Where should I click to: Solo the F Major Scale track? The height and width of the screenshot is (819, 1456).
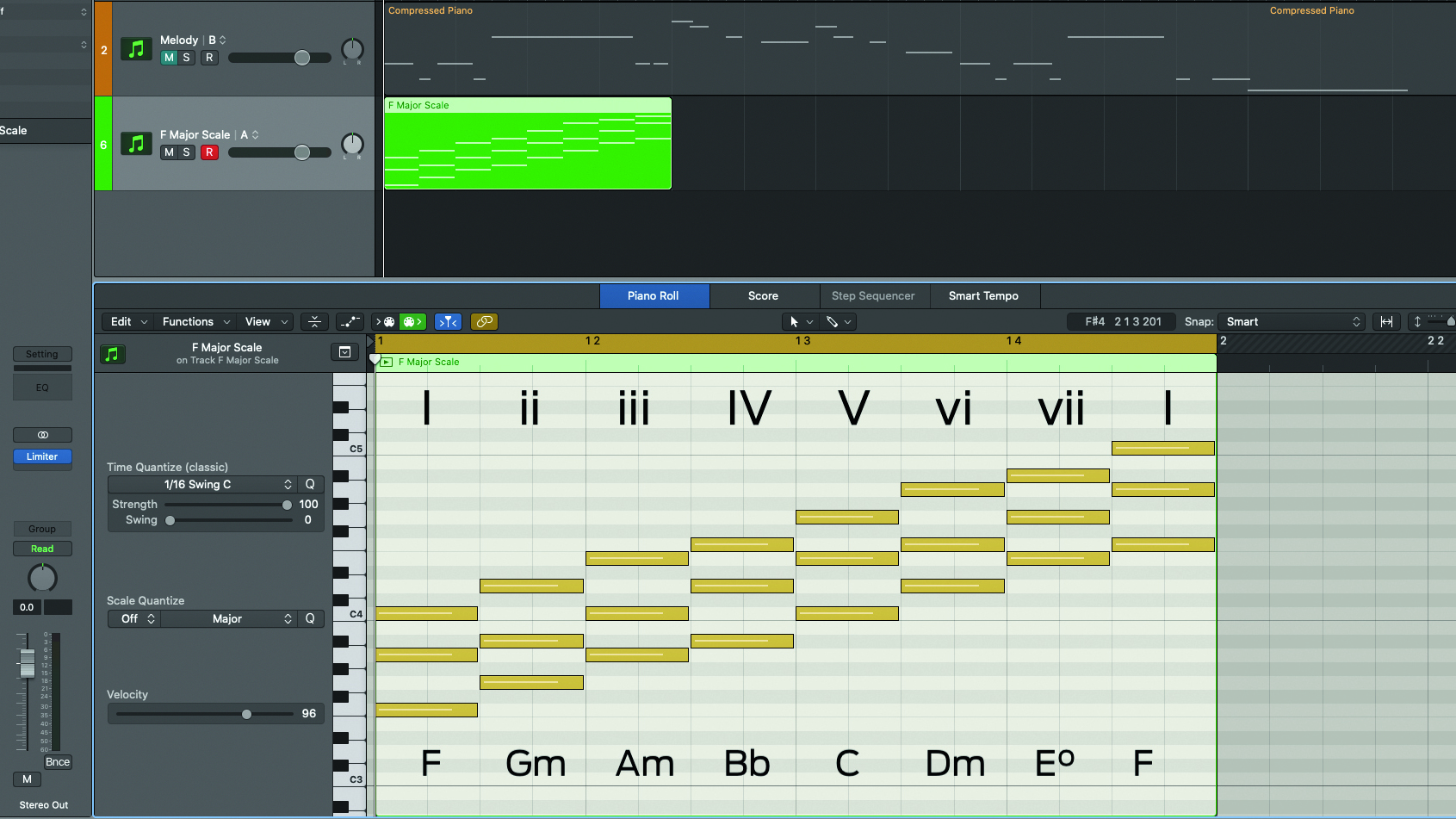[186, 152]
